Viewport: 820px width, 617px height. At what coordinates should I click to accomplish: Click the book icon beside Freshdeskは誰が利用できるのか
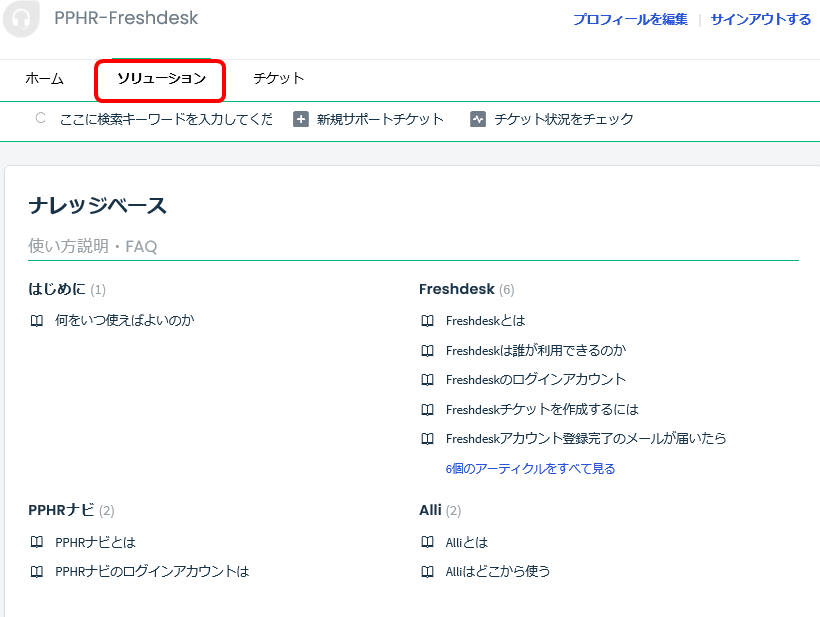pos(427,350)
